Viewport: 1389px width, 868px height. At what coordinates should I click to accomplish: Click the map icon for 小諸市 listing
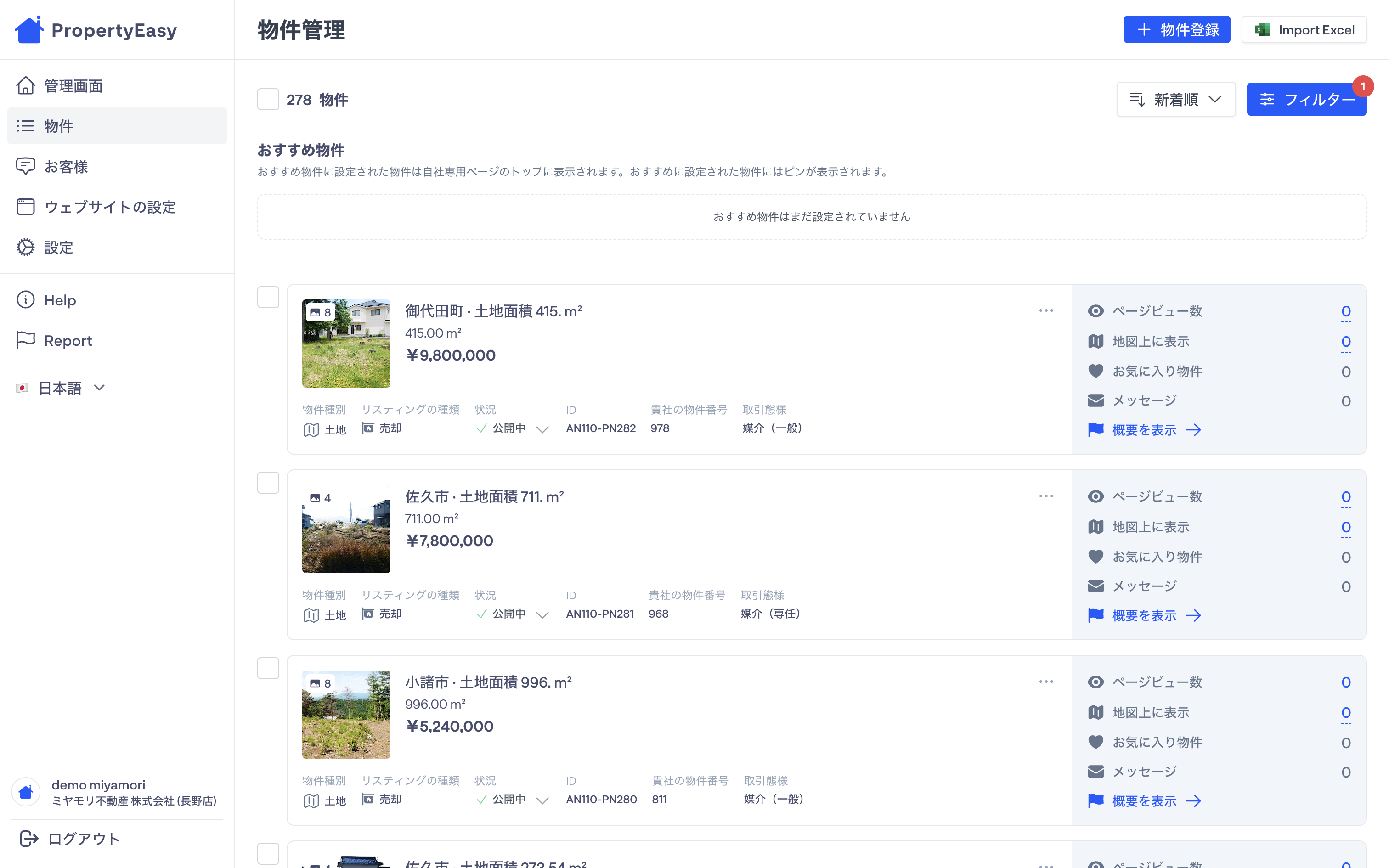pos(1095,712)
